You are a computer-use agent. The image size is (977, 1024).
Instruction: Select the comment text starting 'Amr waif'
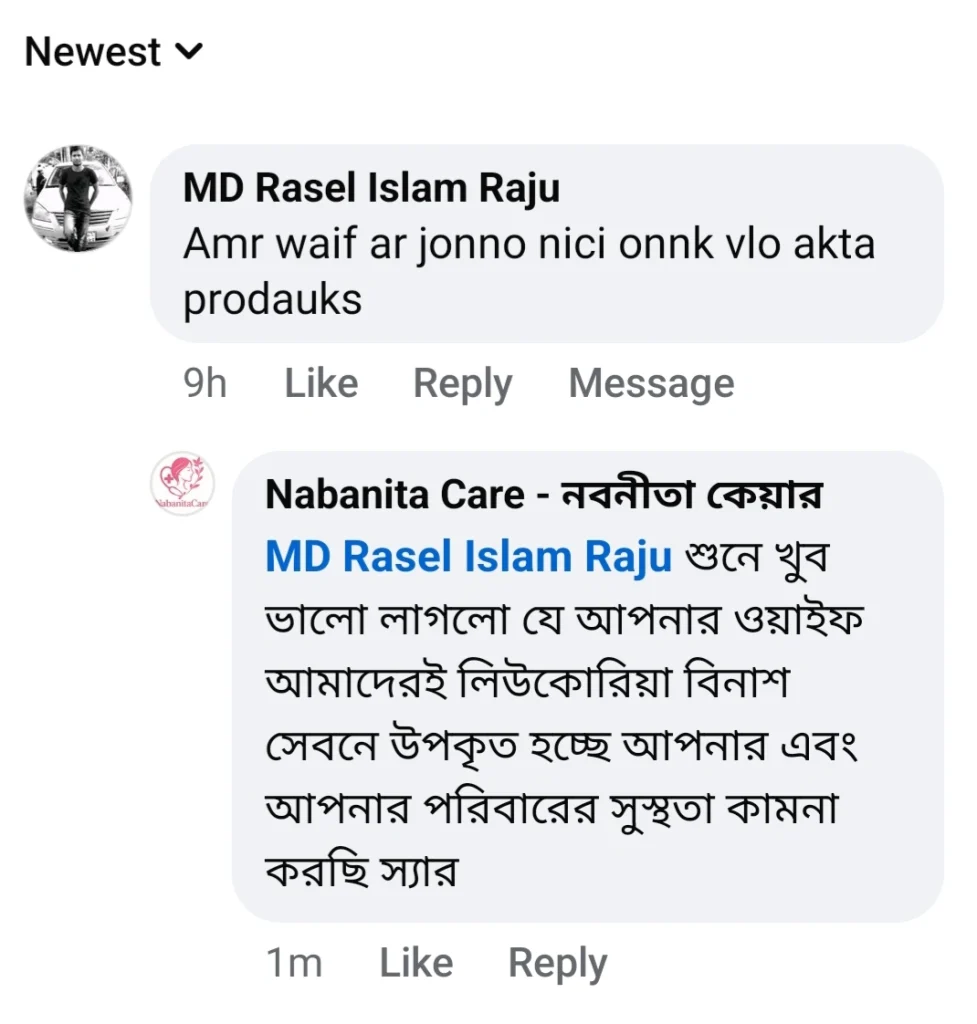pos(528,245)
